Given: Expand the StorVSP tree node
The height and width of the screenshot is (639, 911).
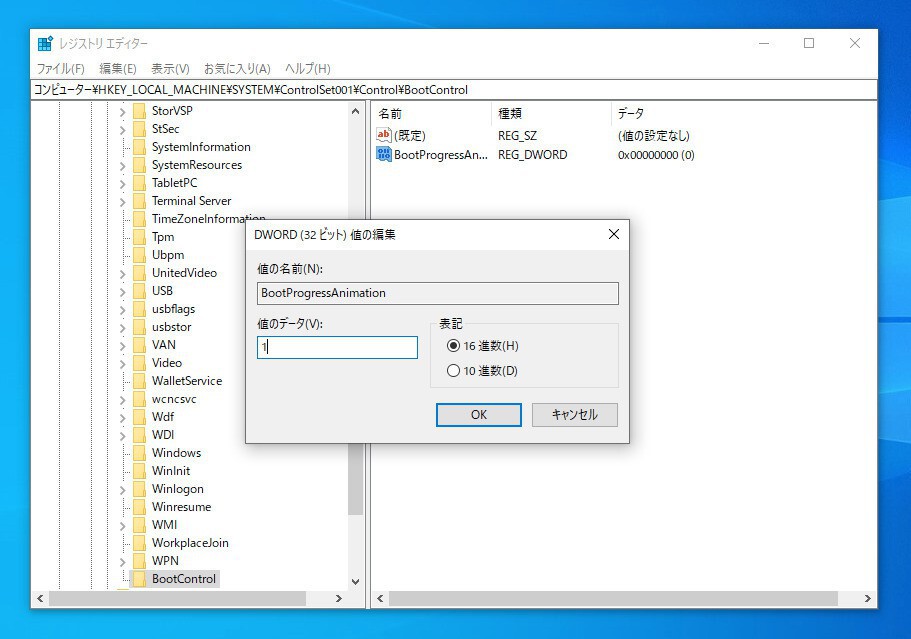Looking at the screenshot, I should point(122,112).
